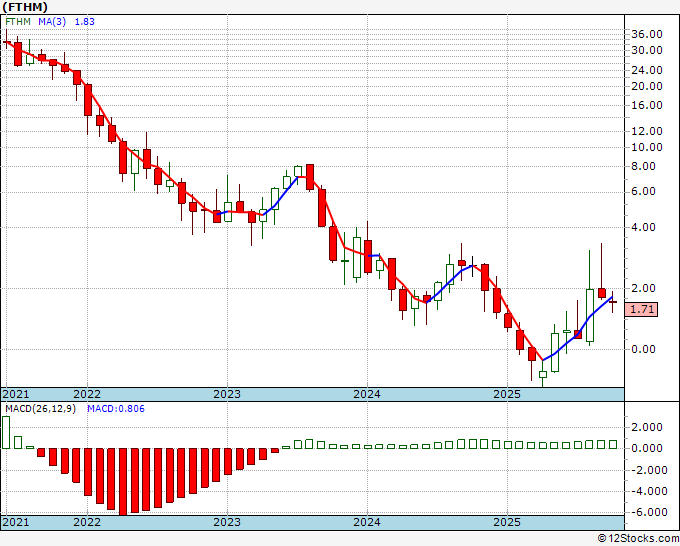Image resolution: width=680 pixels, height=546 pixels.
Task: Click the last candlestick near 1.71
Action: [612, 302]
